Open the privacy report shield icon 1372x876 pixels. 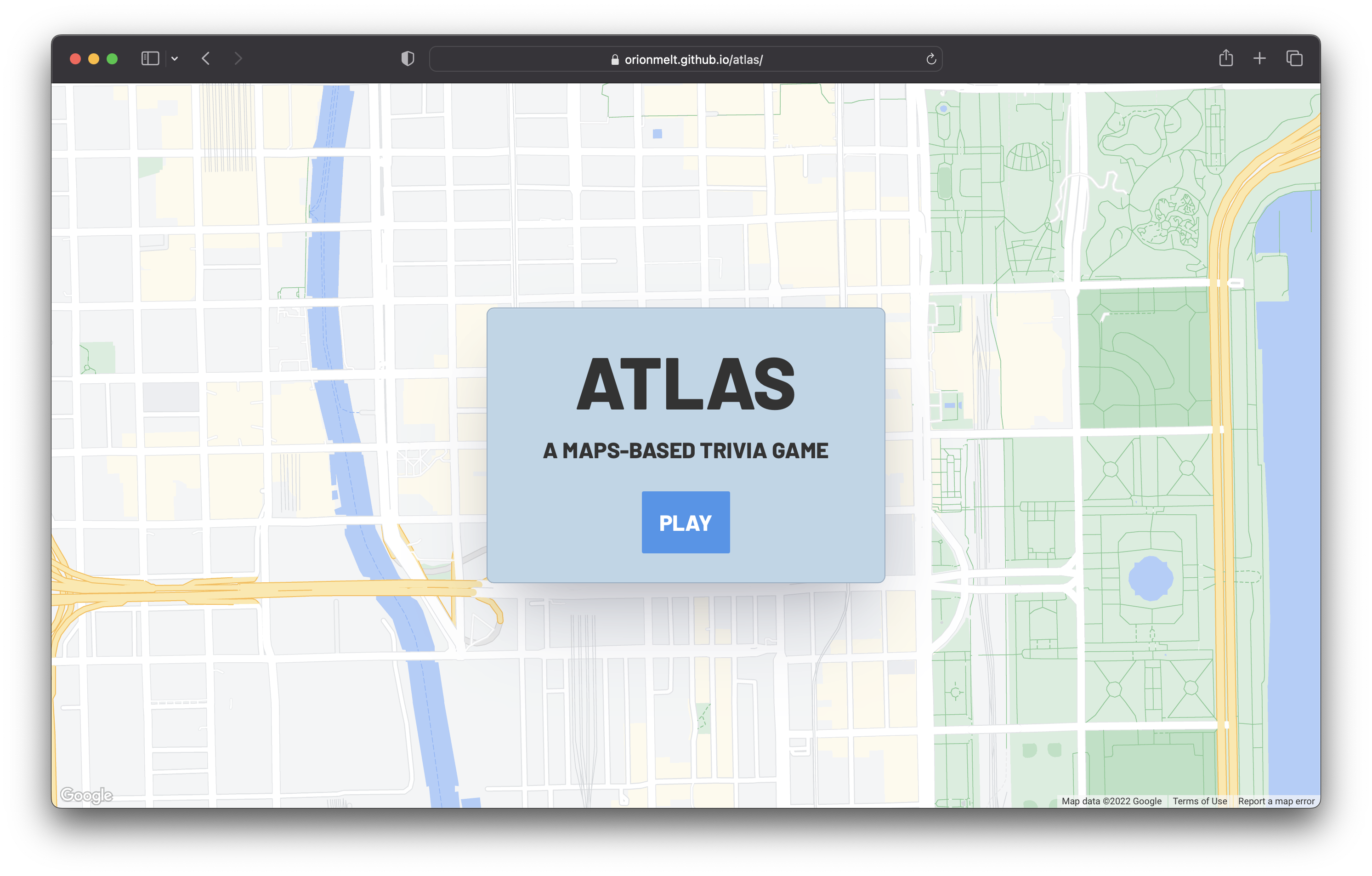click(x=408, y=59)
